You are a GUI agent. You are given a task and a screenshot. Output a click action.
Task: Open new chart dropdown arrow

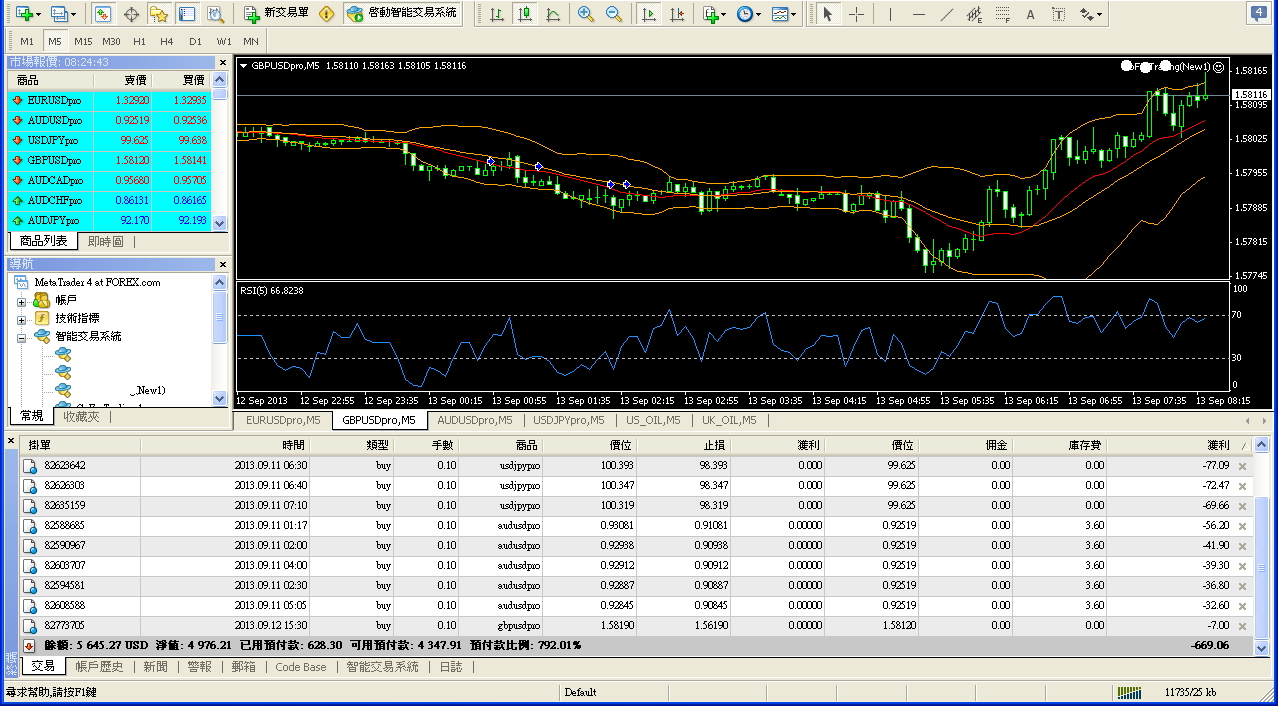pyautogui.click(x=38, y=14)
